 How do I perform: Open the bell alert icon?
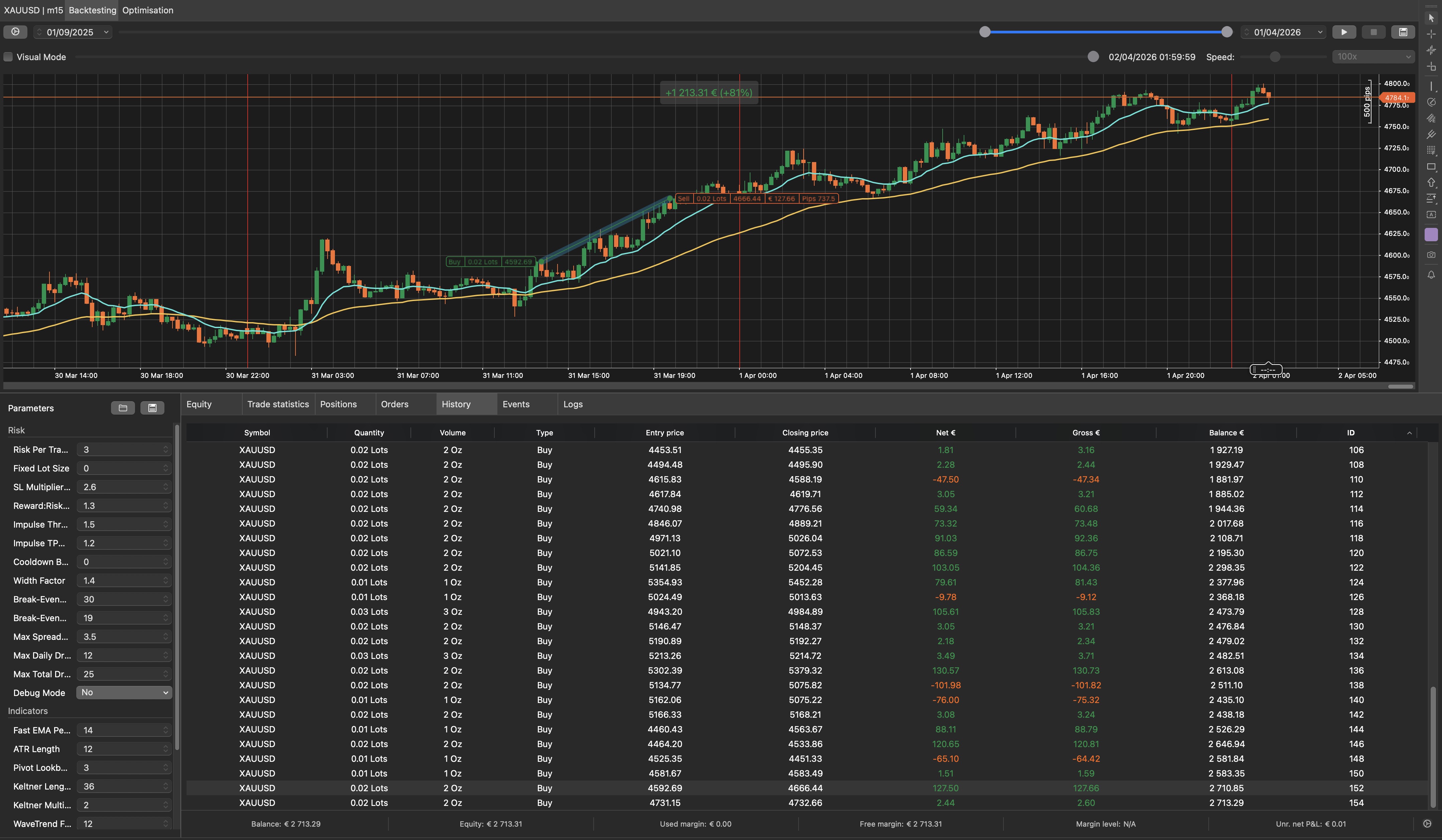tap(1431, 275)
